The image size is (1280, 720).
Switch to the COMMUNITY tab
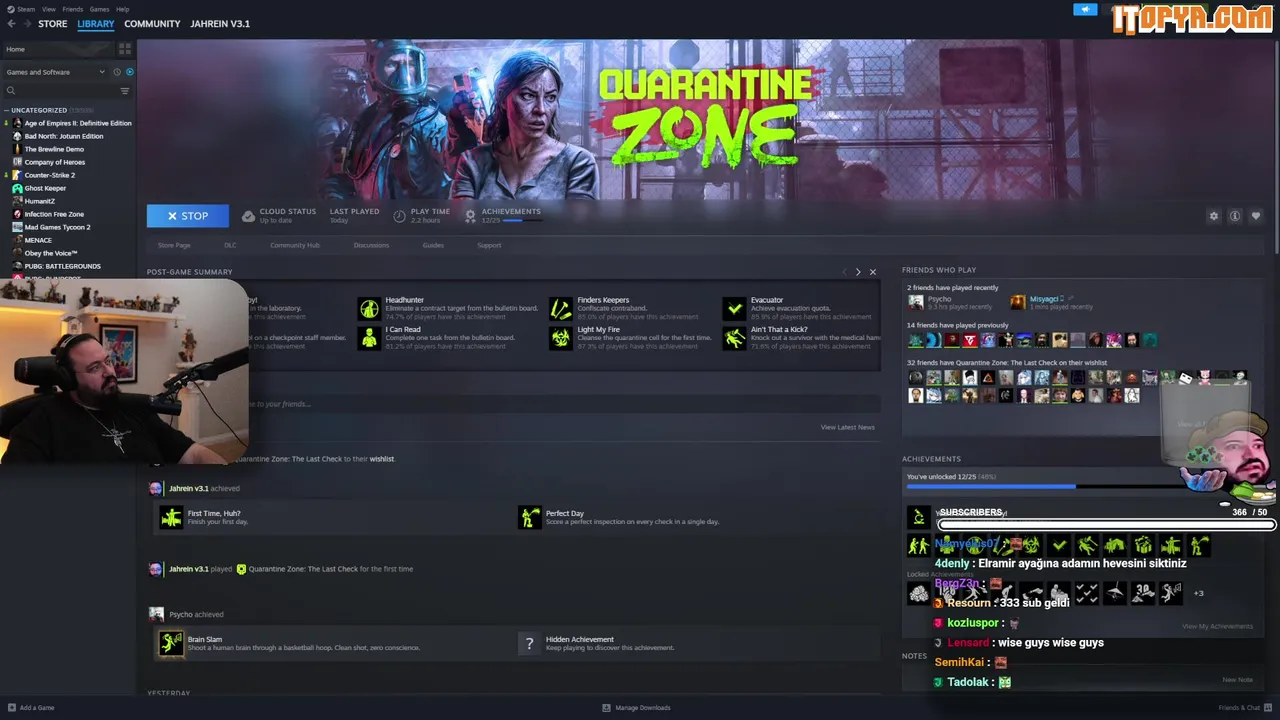(x=152, y=24)
